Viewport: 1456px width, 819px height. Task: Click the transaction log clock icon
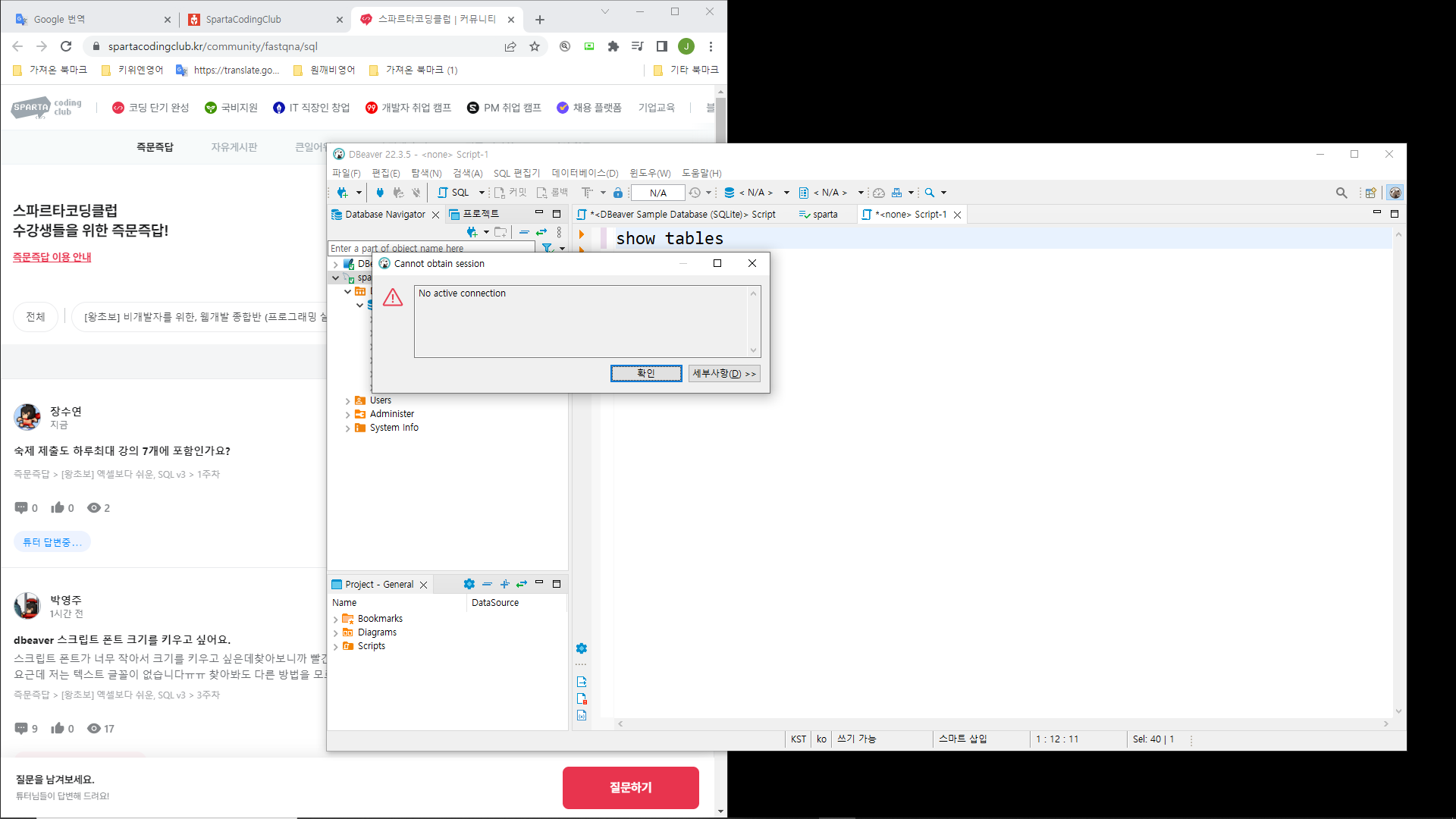point(695,193)
